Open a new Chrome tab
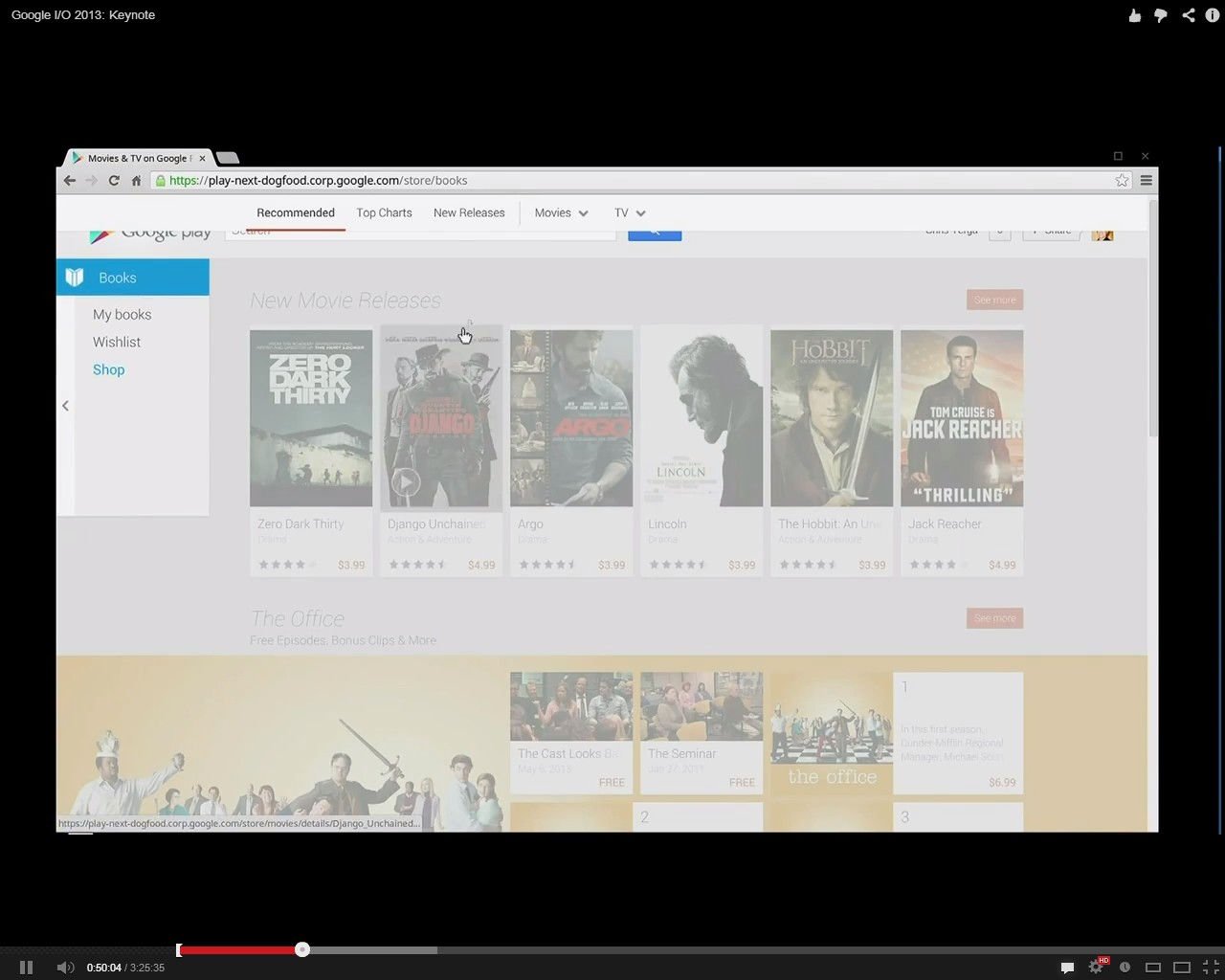 pyautogui.click(x=227, y=158)
